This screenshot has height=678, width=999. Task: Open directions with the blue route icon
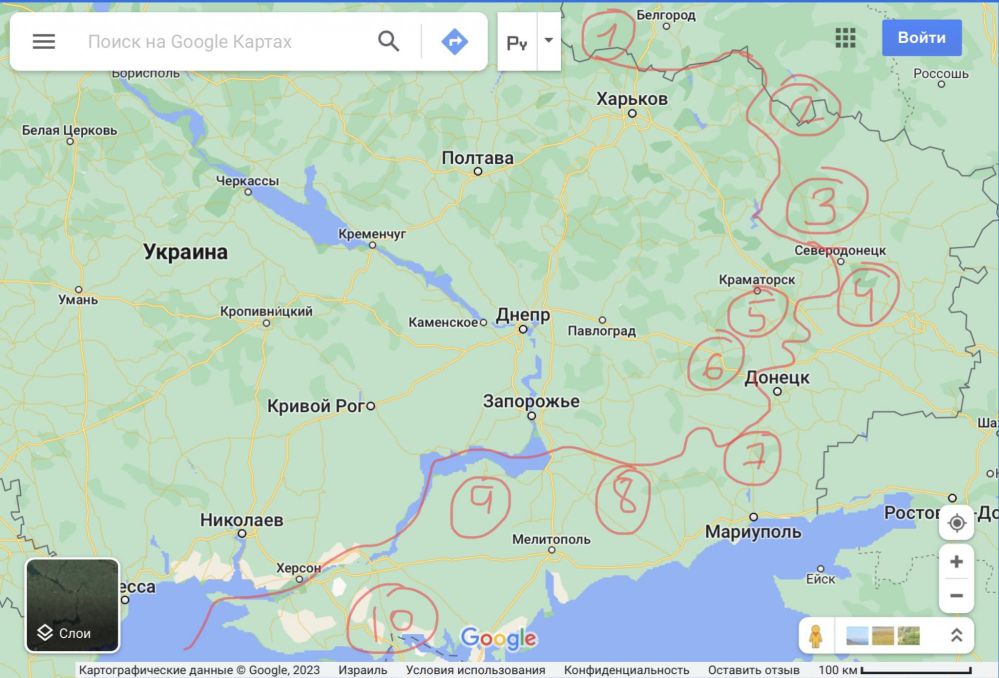tap(454, 41)
